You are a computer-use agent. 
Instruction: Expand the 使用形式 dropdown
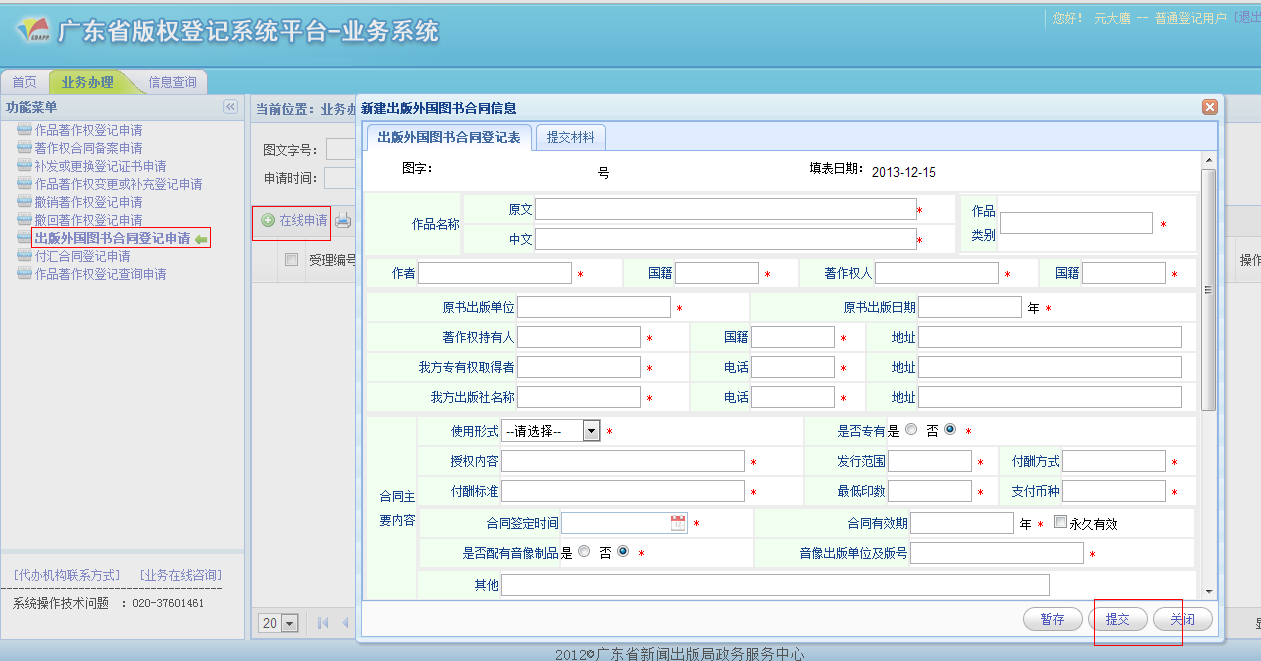(591, 431)
